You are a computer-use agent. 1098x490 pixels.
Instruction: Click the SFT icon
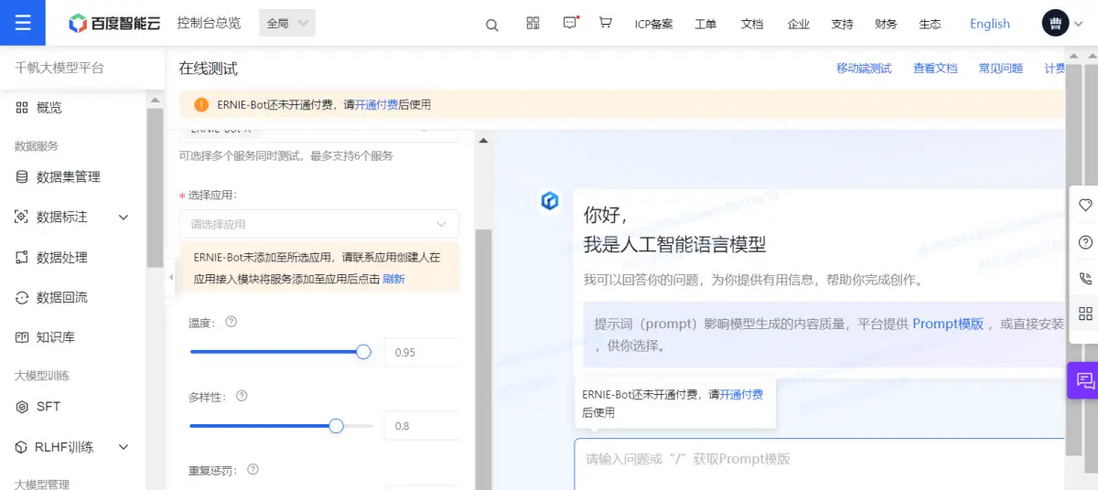pyautogui.click(x=22, y=406)
